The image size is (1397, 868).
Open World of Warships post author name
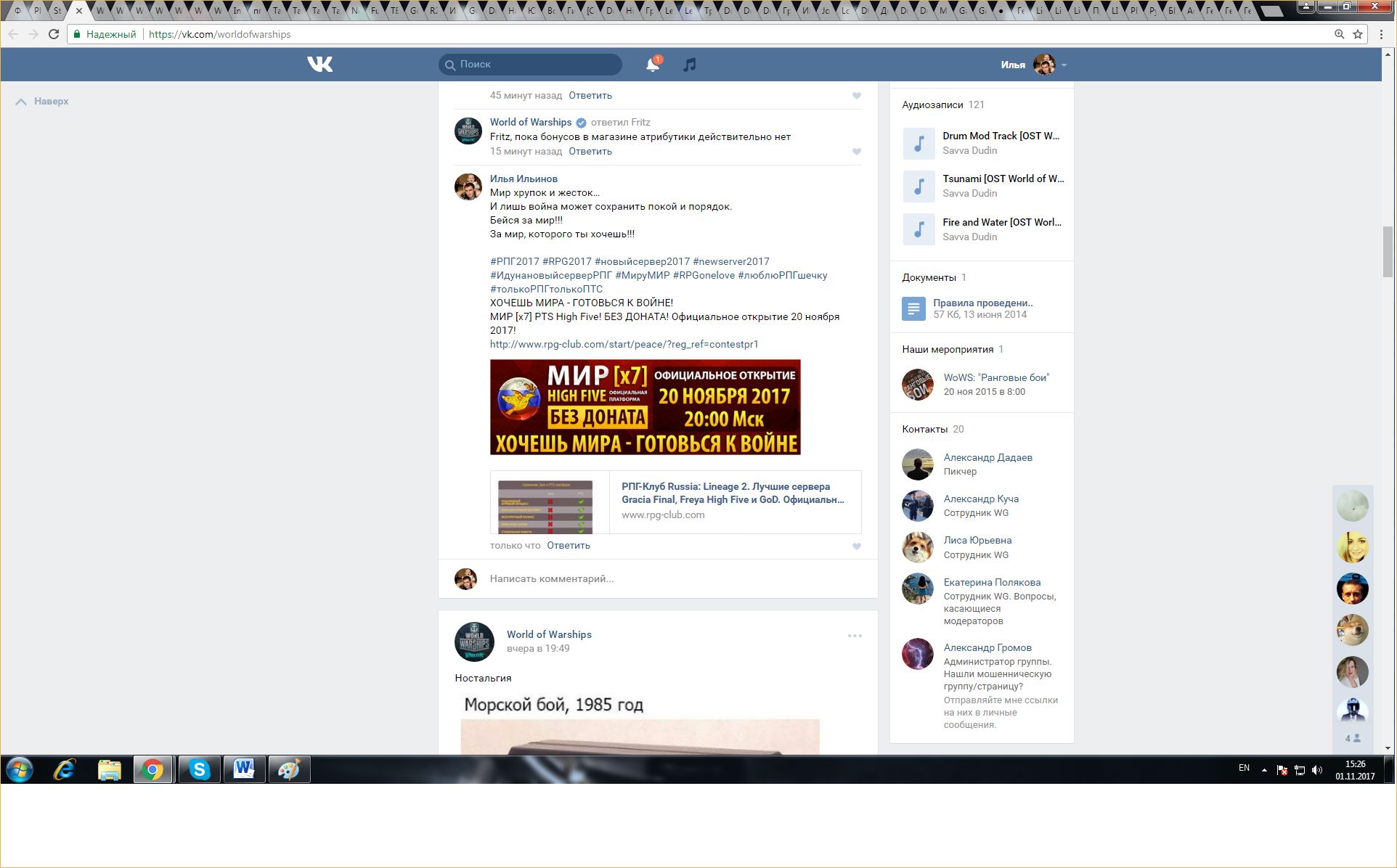549,634
